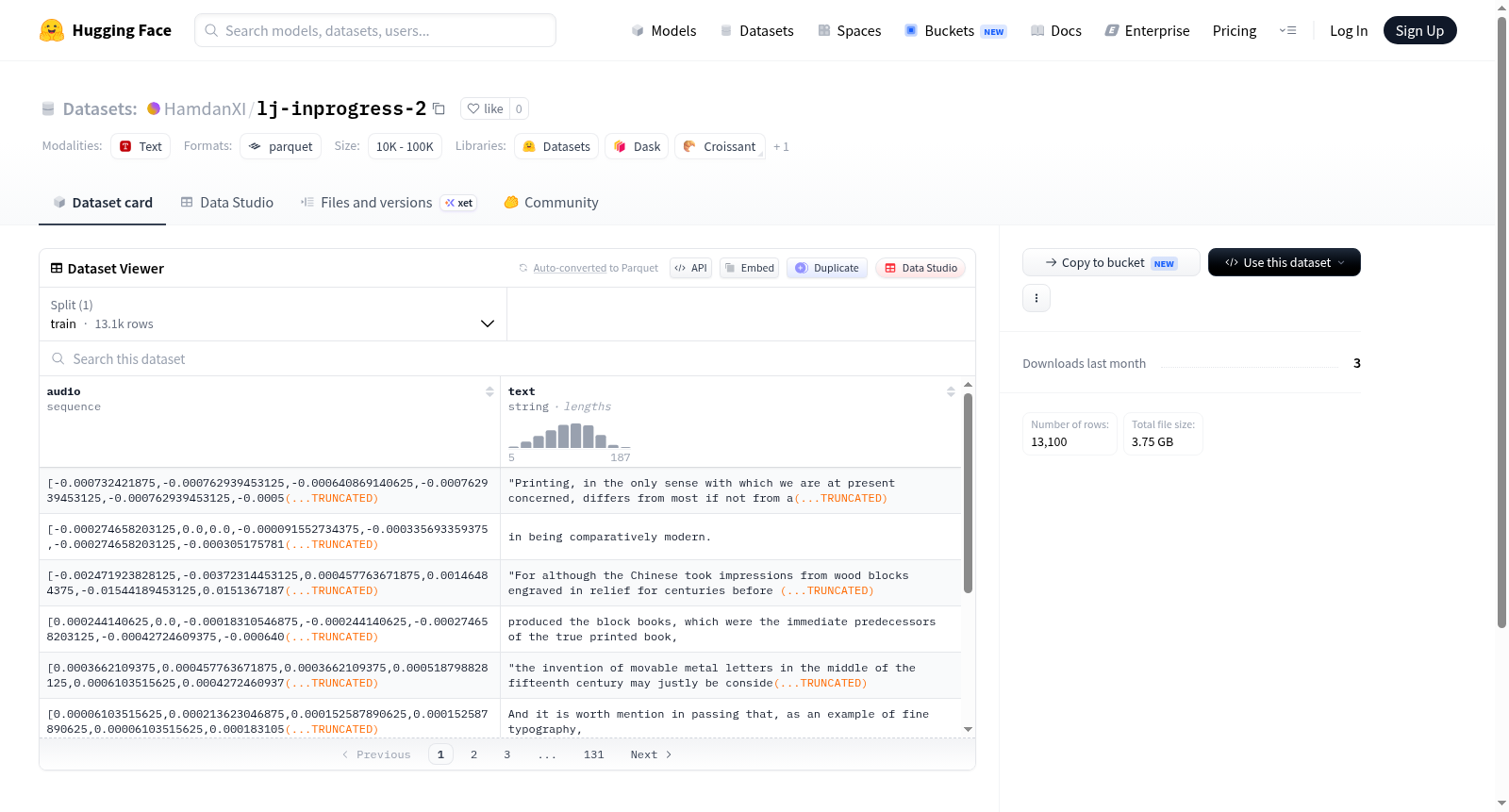Click the API button
1509x812 pixels.
click(690, 268)
